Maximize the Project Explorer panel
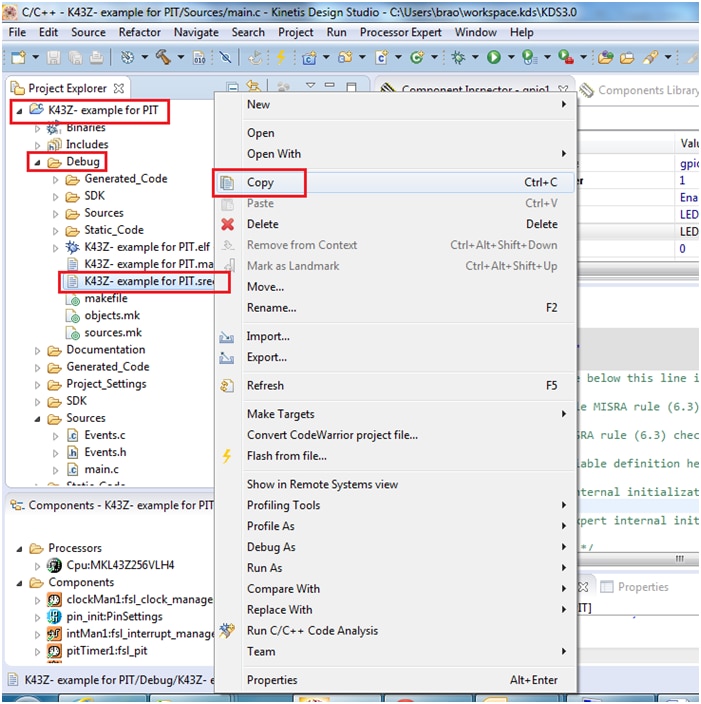Viewport: 701px width, 704px height. 351,86
